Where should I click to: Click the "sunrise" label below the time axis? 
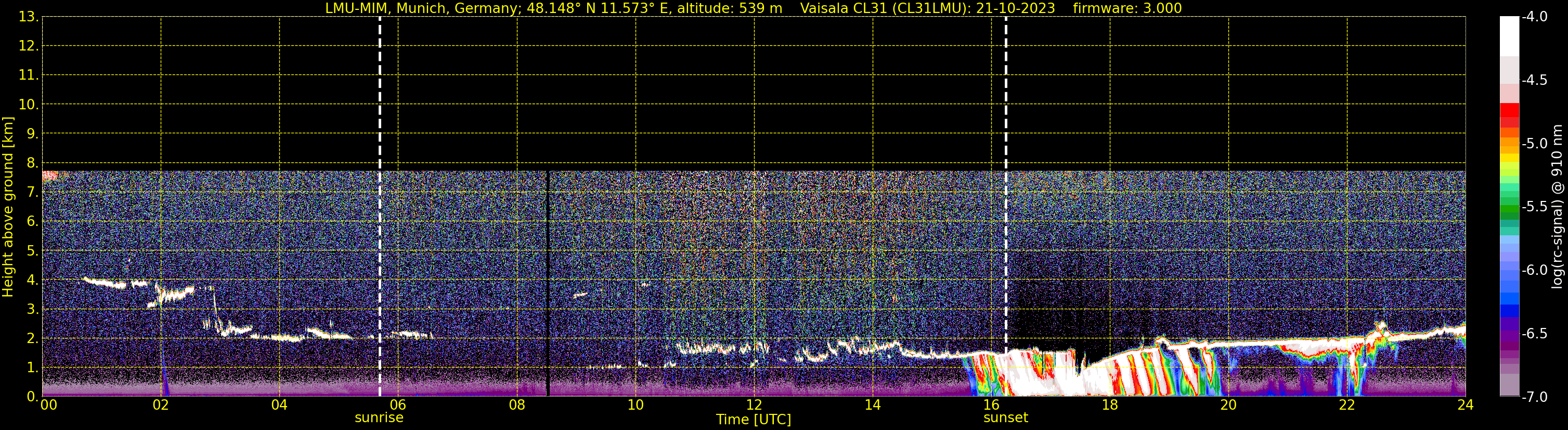(379, 418)
